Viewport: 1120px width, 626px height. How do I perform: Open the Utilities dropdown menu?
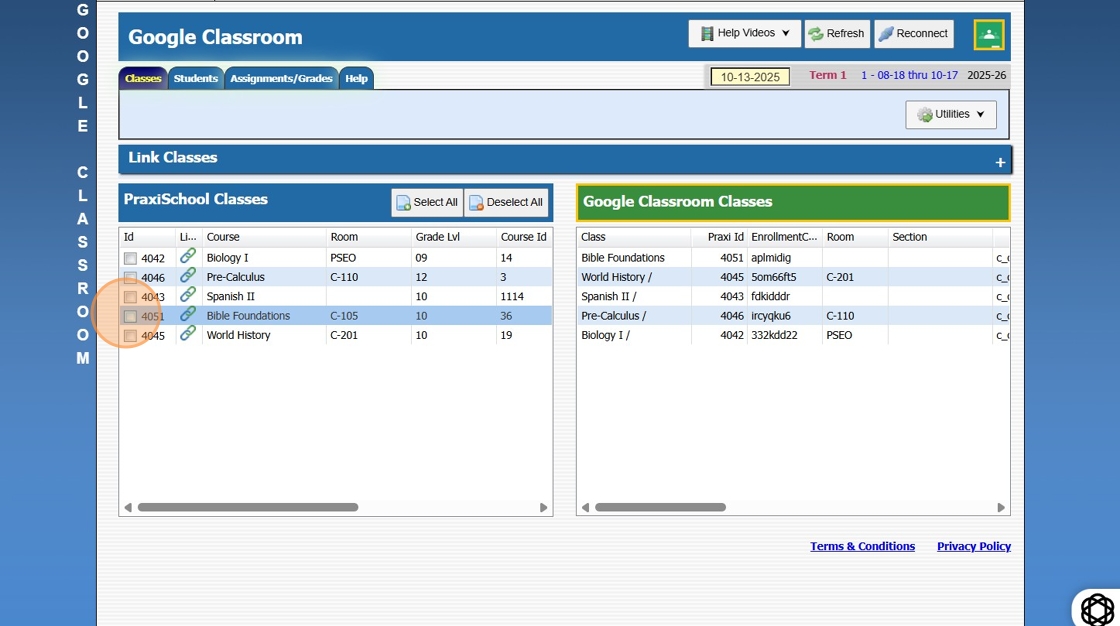(951, 114)
